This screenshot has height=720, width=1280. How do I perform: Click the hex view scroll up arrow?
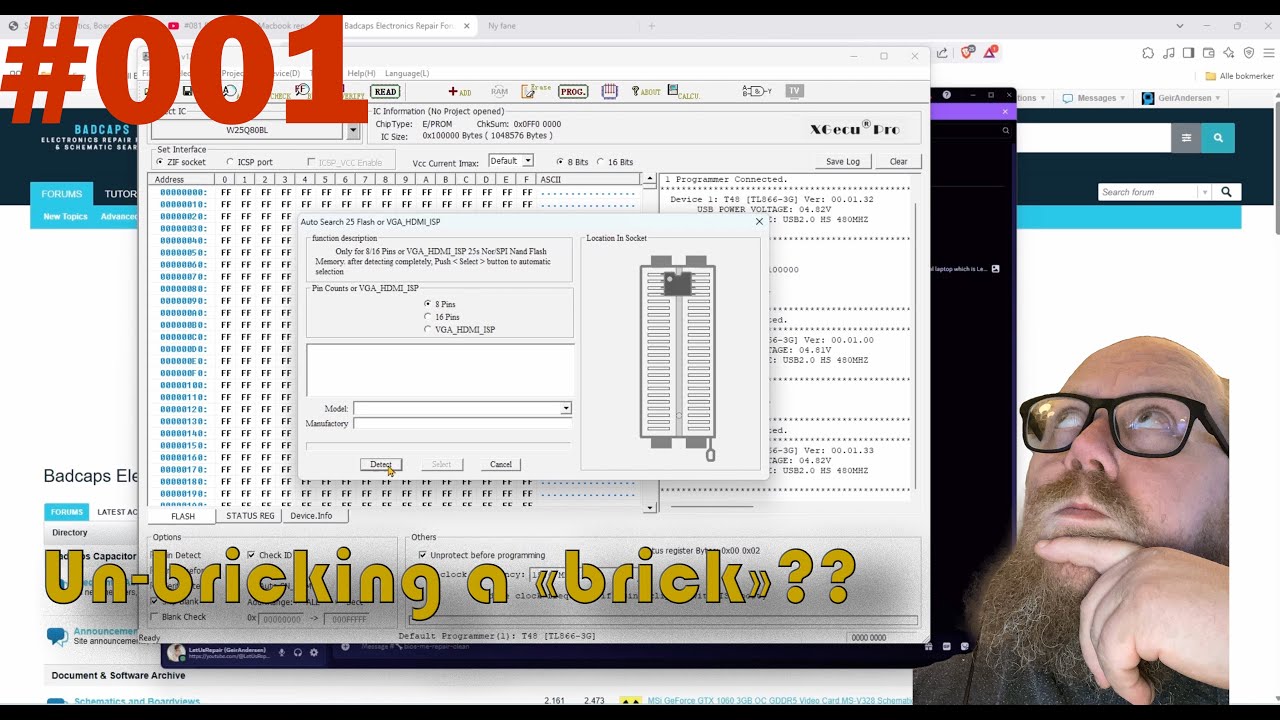650,180
